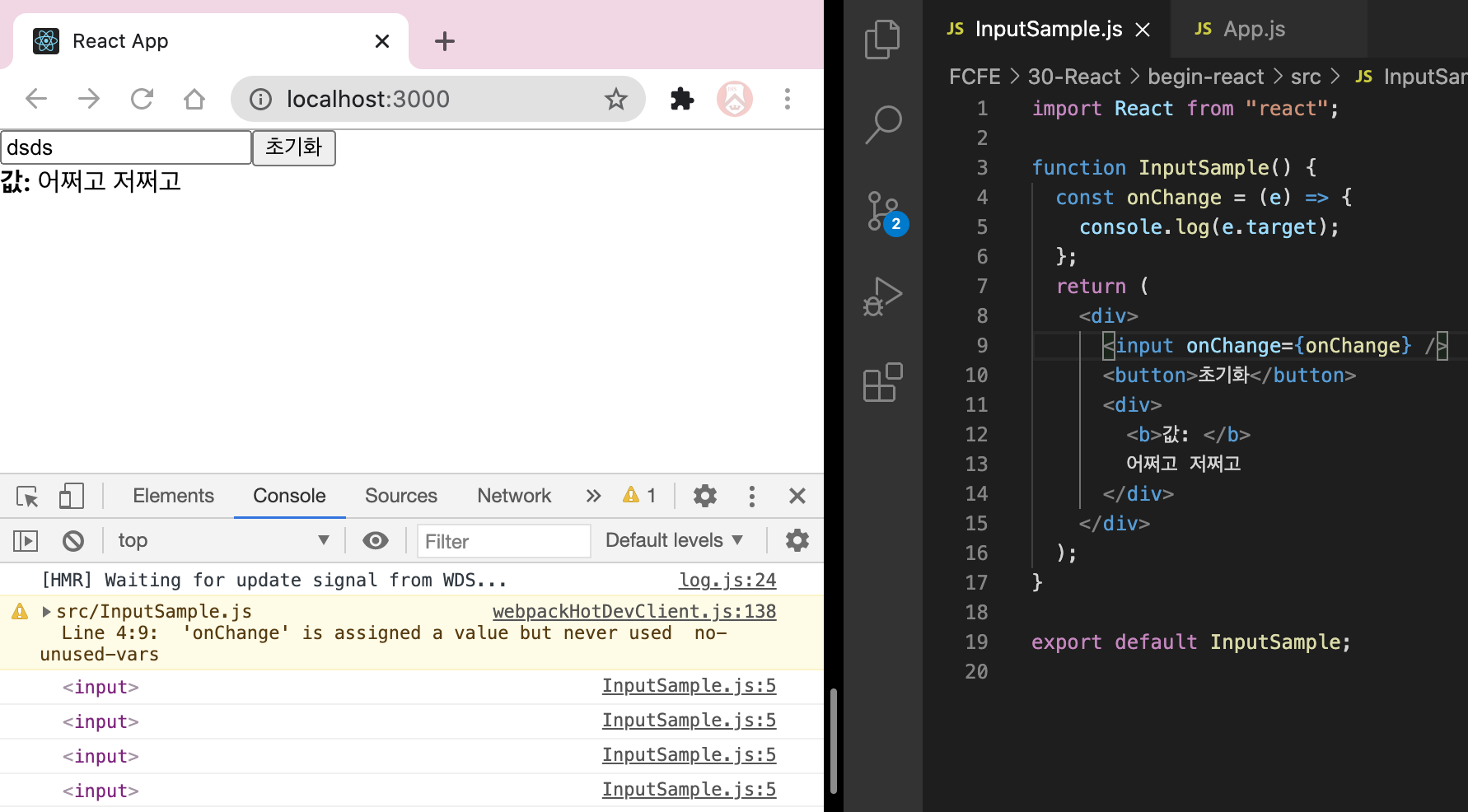Close the InputSample.js editor tab
This screenshot has height=812, width=1468.
pyautogui.click(x=1143, y=30)
